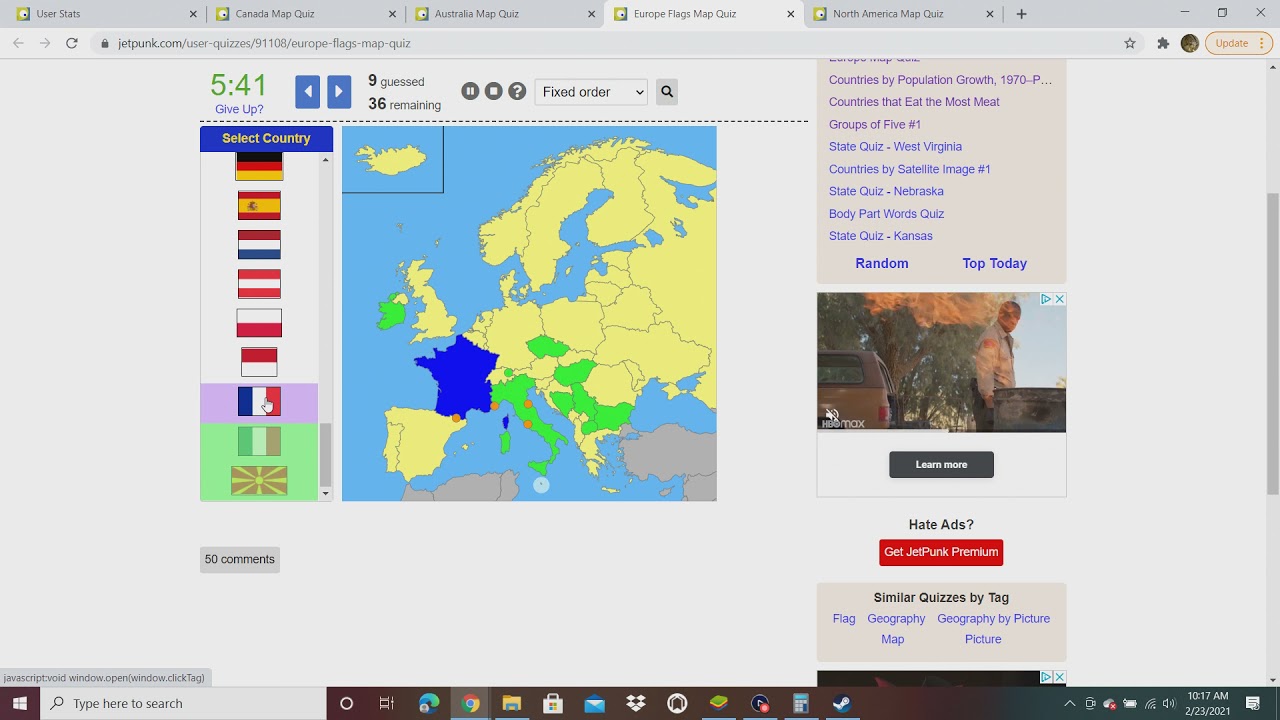
Task: Select the Poland flag in the list
Action: pos(259,323)
